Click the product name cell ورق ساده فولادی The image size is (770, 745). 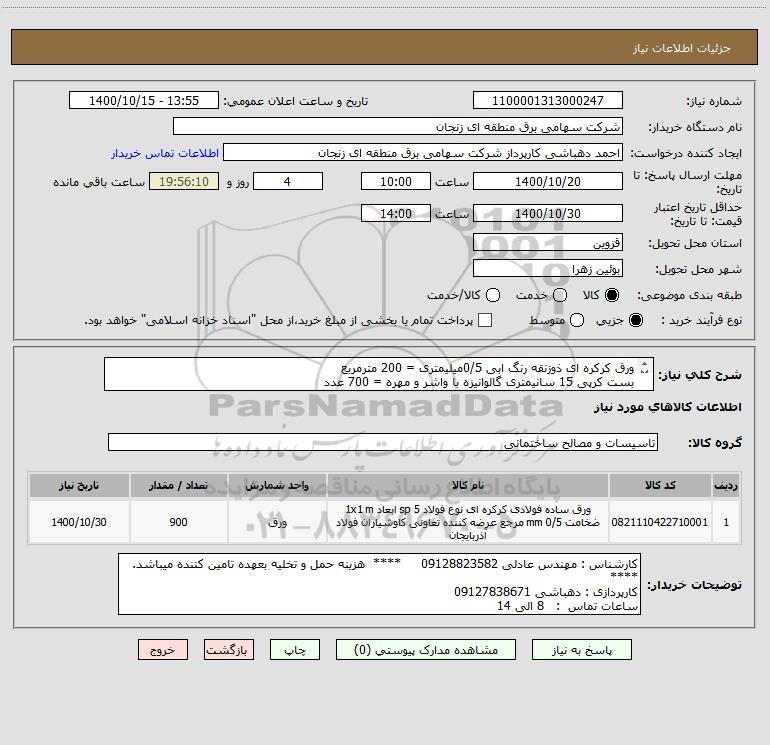click(468, 522)
